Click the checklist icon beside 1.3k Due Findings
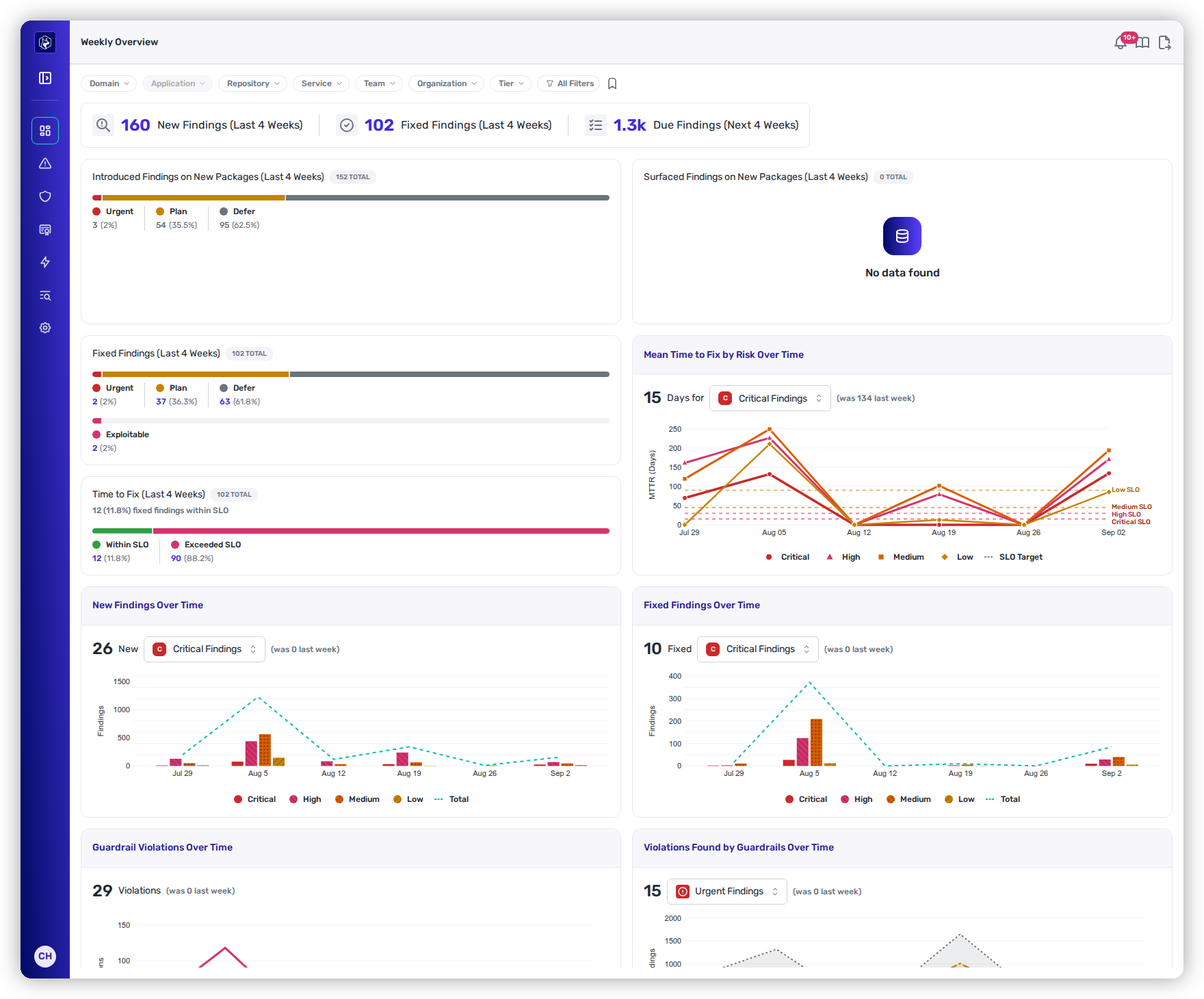This screenshot has width=1204, height=999. pyautogui.click(x=596, y=125)
